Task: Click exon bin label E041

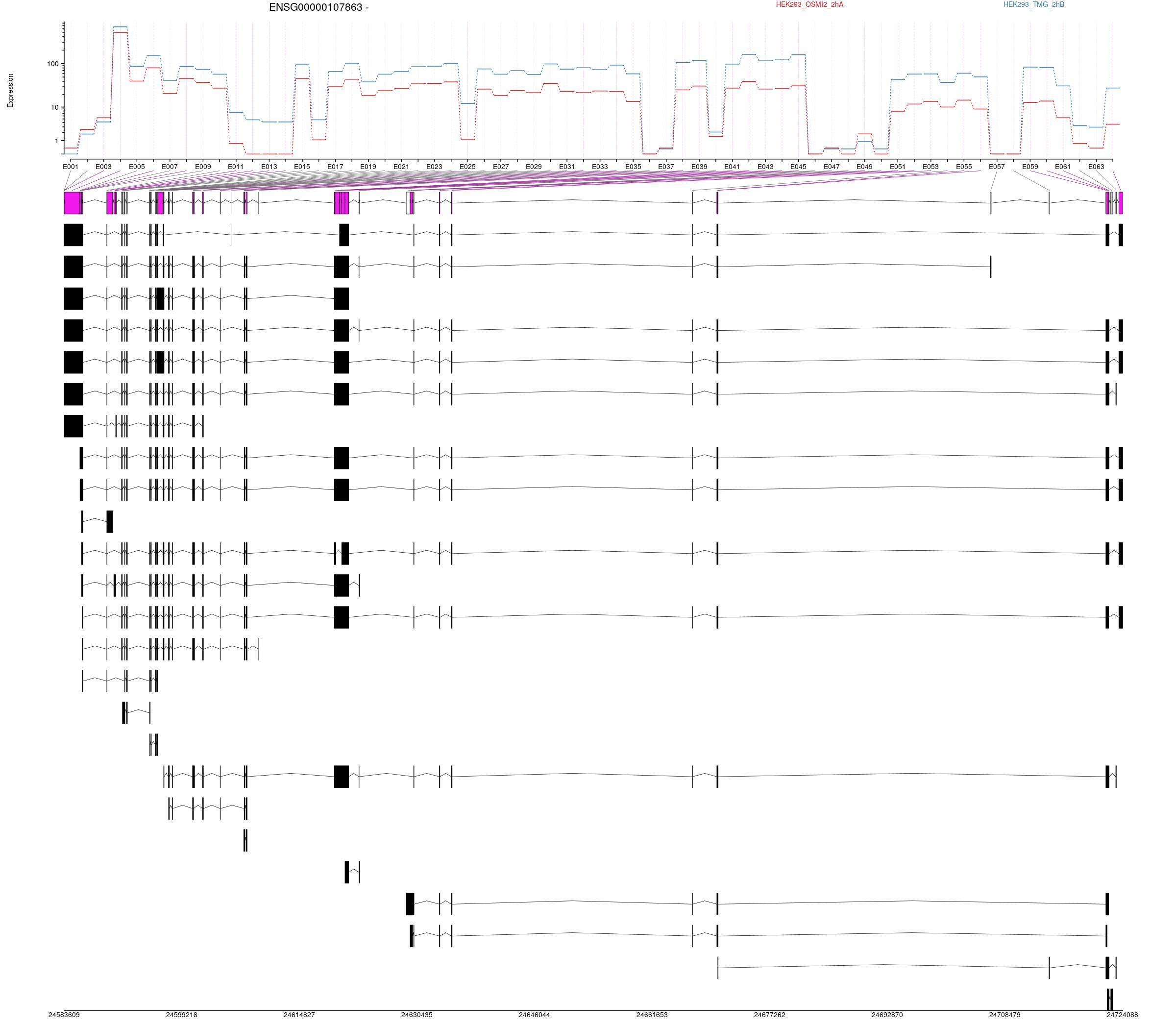Action: coord(732,167)
